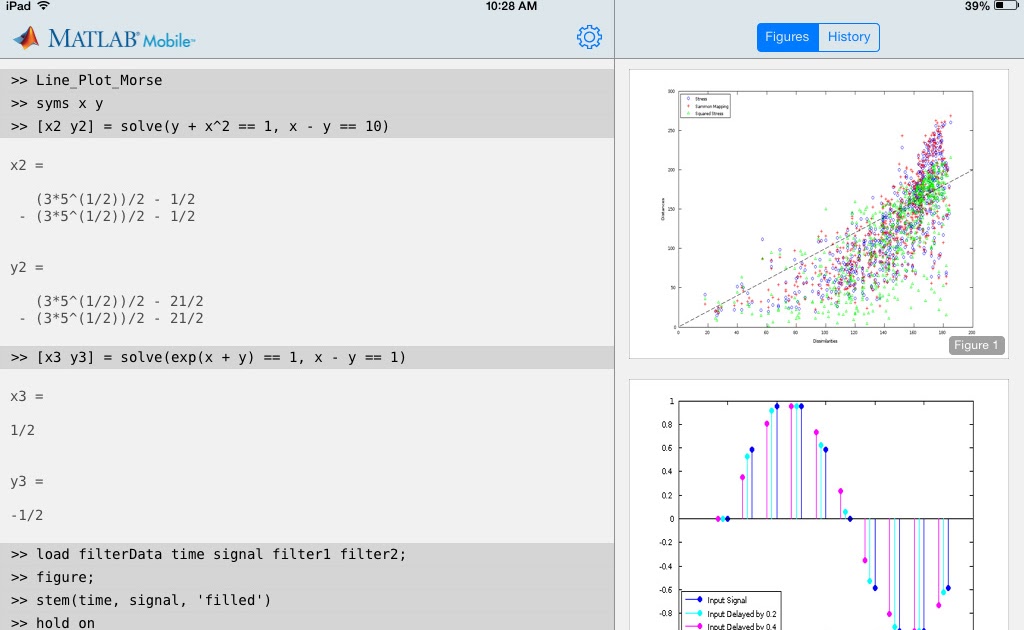This screenshot has height=630, width=1024.
Task: Tap the 'y2 =' output label
Action: click(27, 268)
